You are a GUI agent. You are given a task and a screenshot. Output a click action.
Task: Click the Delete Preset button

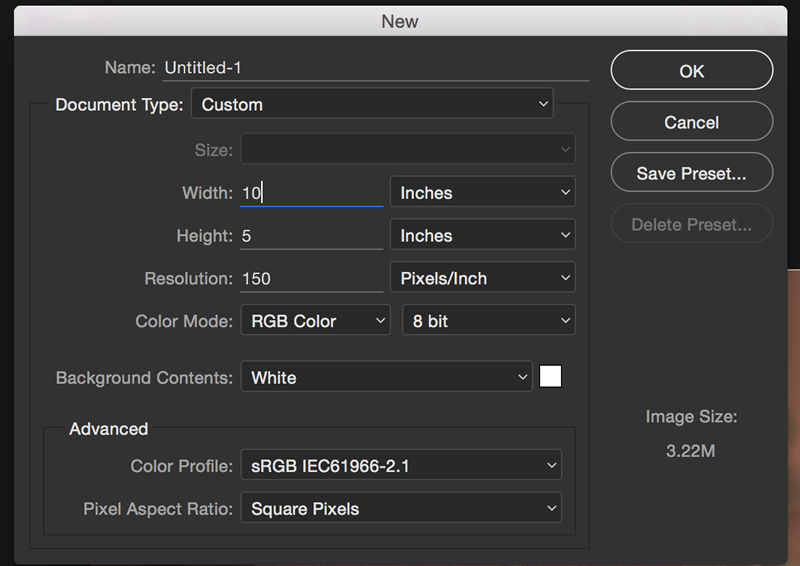(x=691, y=224)
